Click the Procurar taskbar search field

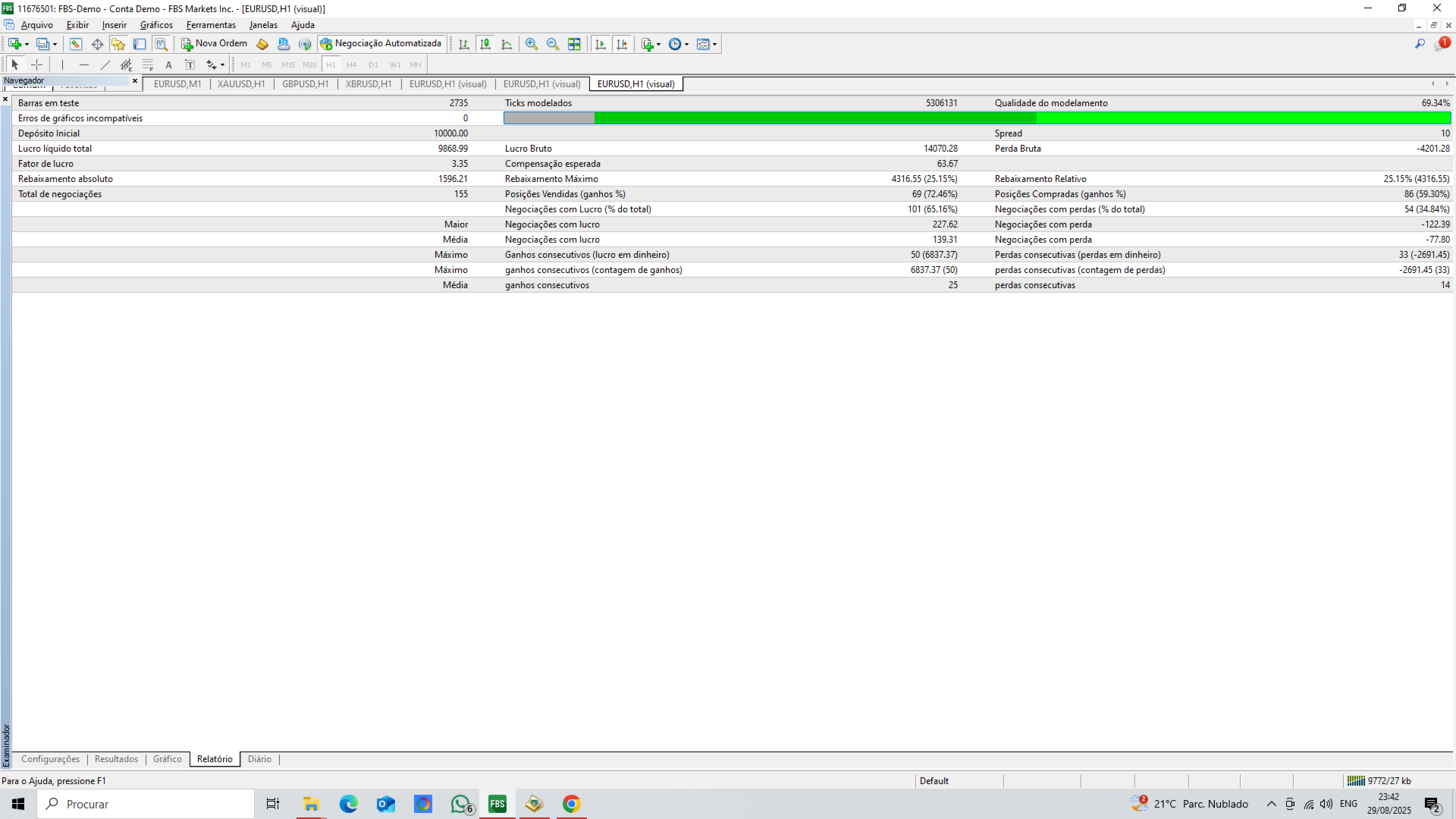(146, 804)
